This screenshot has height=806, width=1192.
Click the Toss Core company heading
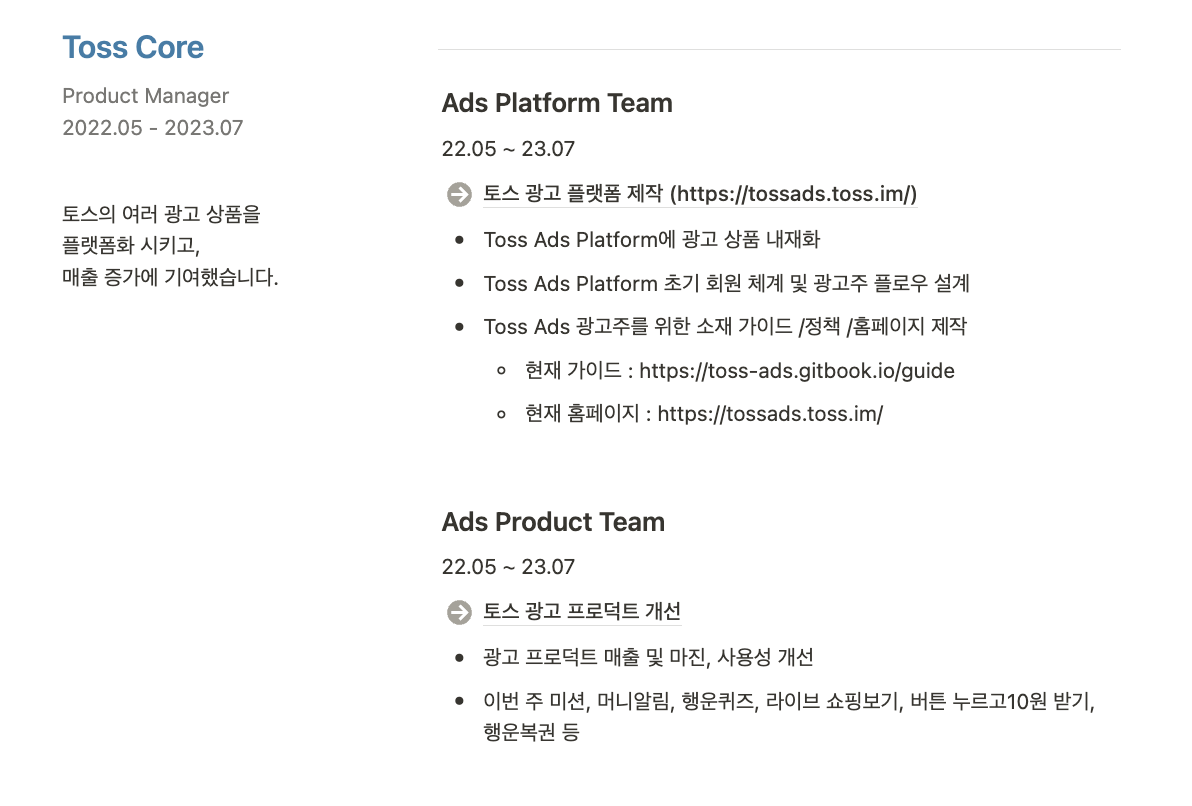coord(133,47)
